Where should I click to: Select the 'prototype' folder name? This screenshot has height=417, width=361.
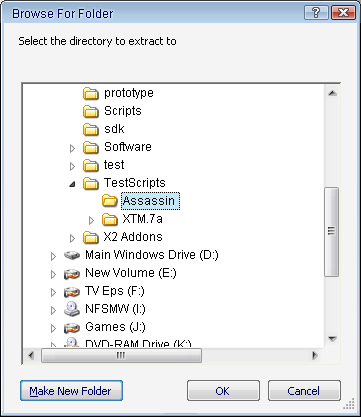tap(129, 93)
